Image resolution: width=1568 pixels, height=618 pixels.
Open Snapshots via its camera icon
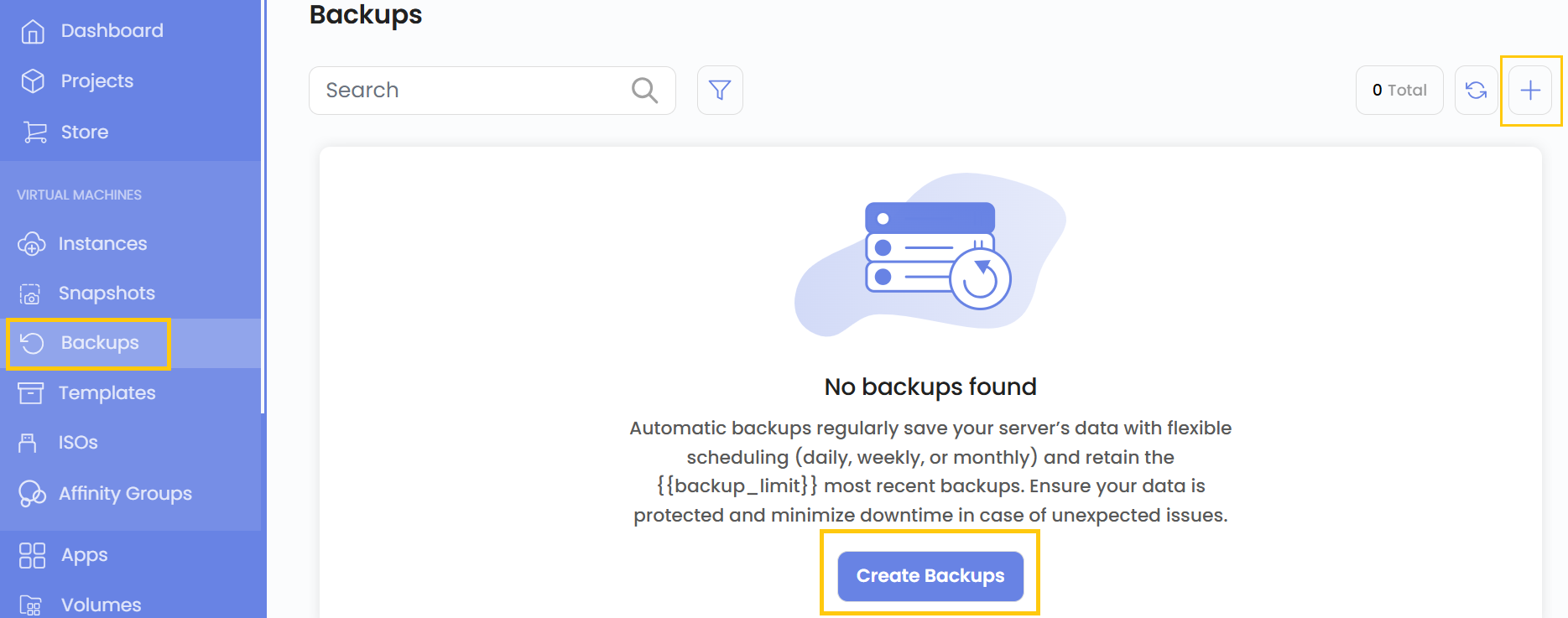(x=32, y=293)
